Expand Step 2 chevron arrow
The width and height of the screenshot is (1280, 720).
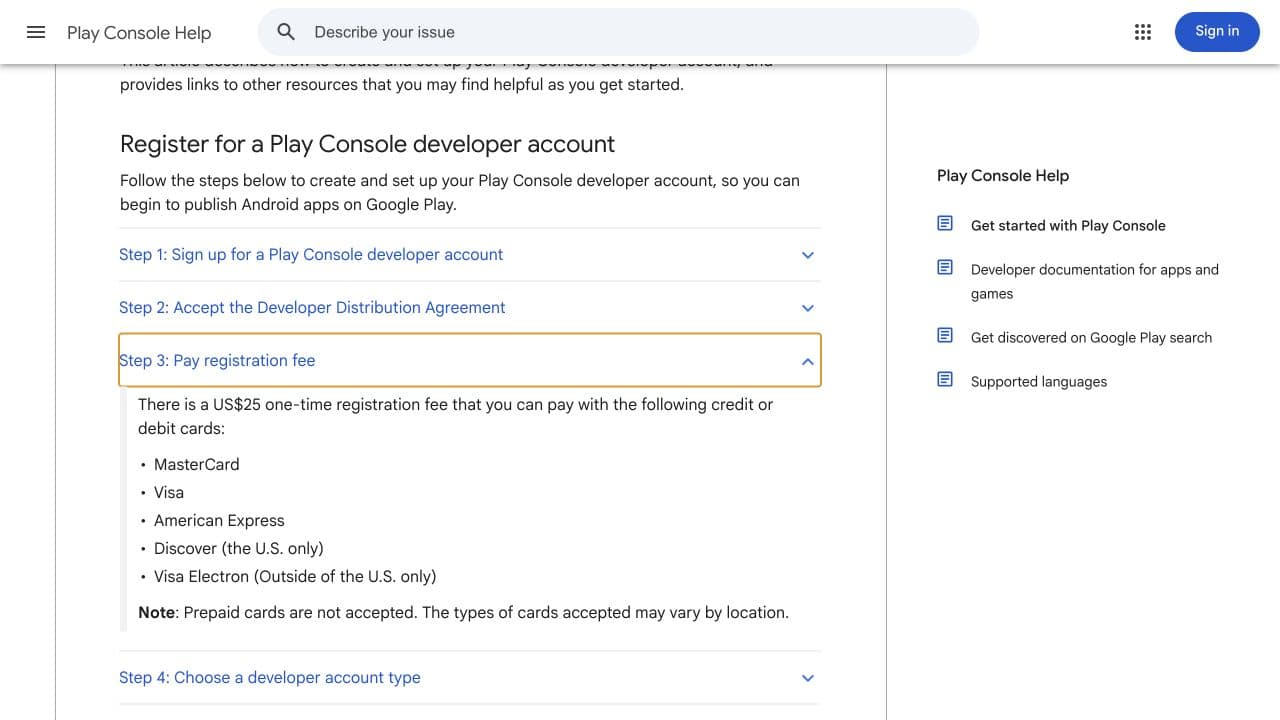pos(808,308)
